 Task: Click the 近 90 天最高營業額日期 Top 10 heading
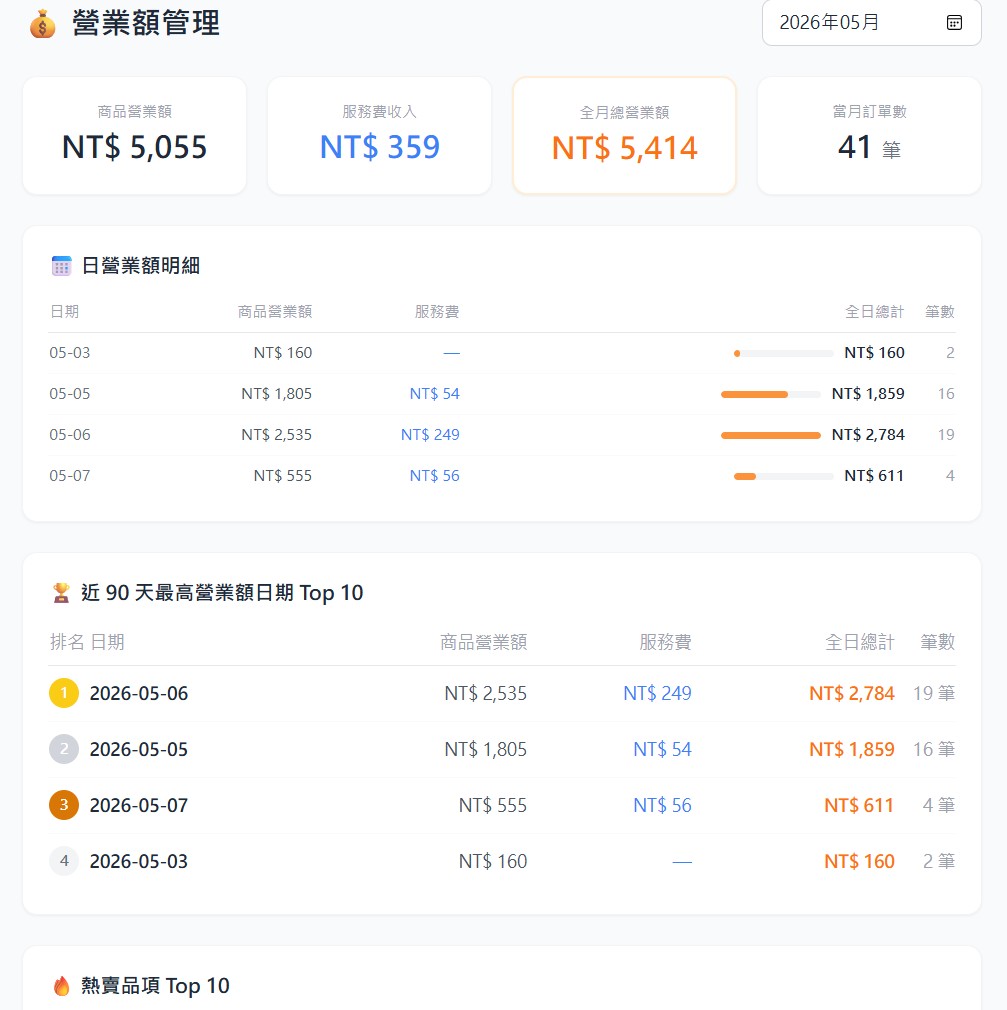tap(222, 593)
